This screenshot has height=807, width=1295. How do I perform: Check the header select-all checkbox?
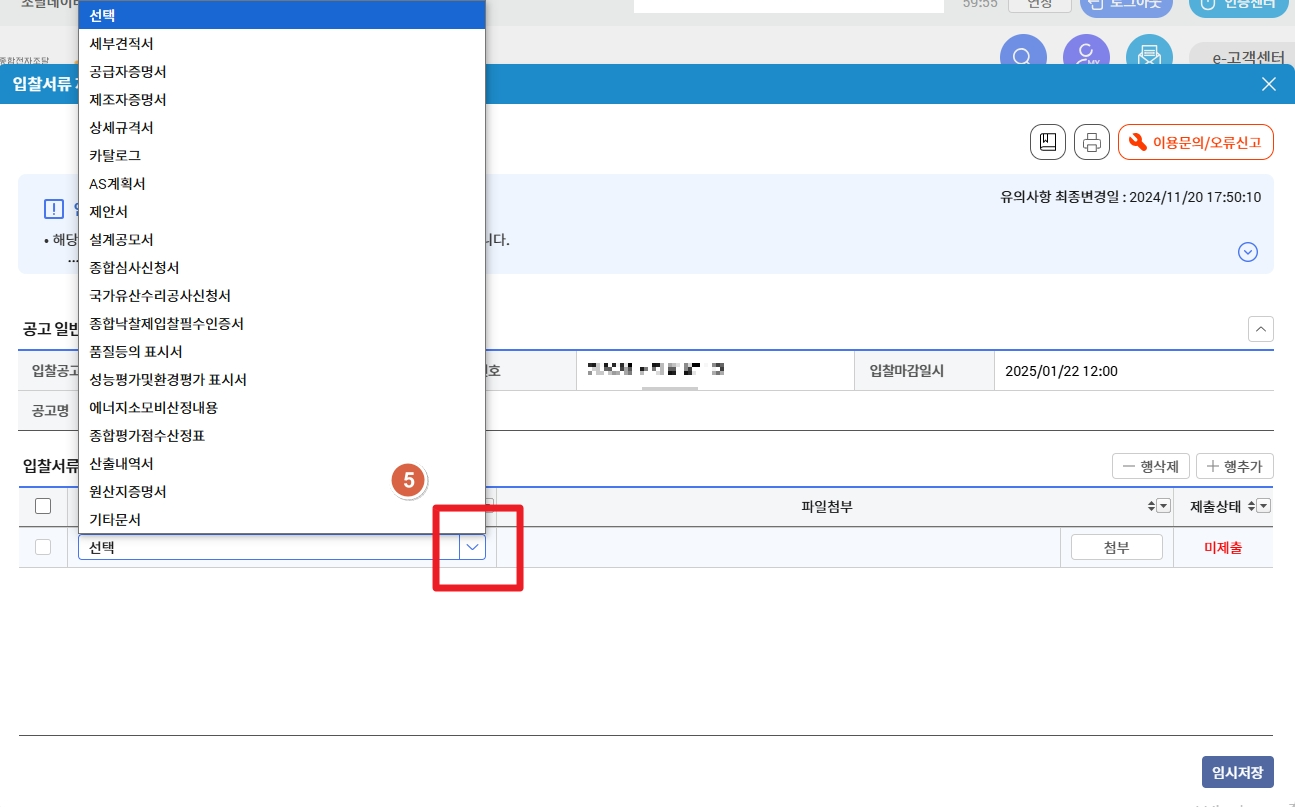pos(43,506)
